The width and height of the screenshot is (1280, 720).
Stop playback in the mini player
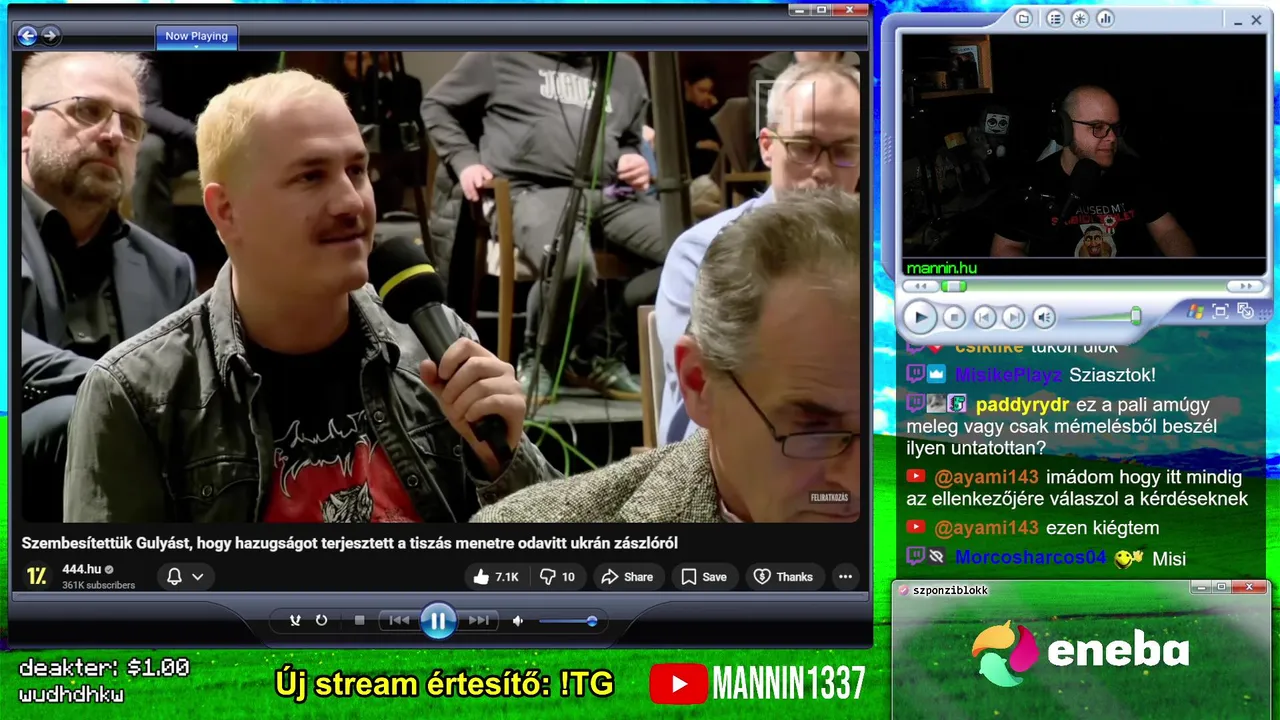click(954, 318)
